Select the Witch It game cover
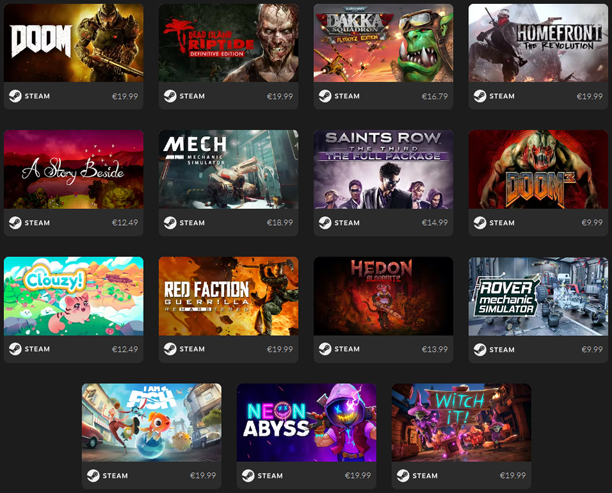The height and width of the screenshot is (493, 612). [461, 422]
